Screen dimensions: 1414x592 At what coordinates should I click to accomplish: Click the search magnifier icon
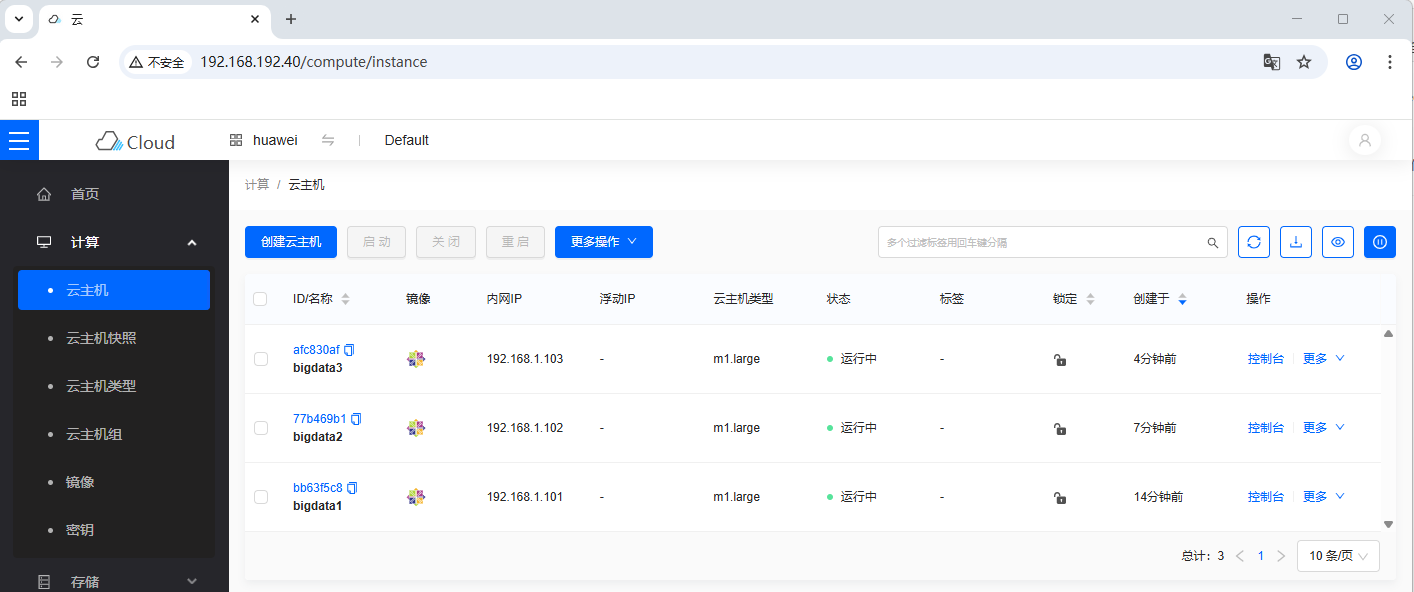click(x=1213, y=243)
